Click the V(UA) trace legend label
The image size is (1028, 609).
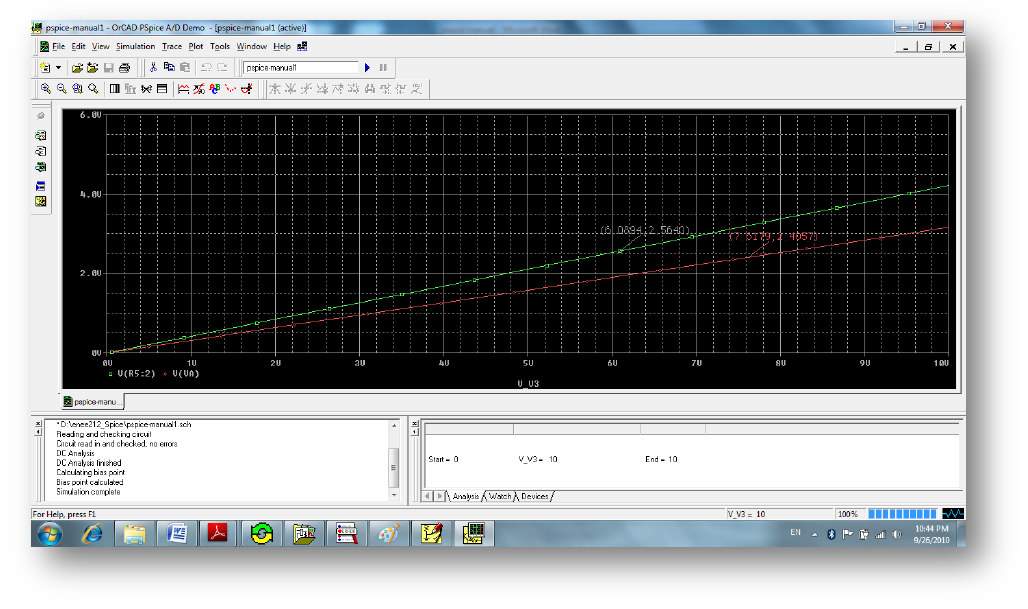coord(187,372)
